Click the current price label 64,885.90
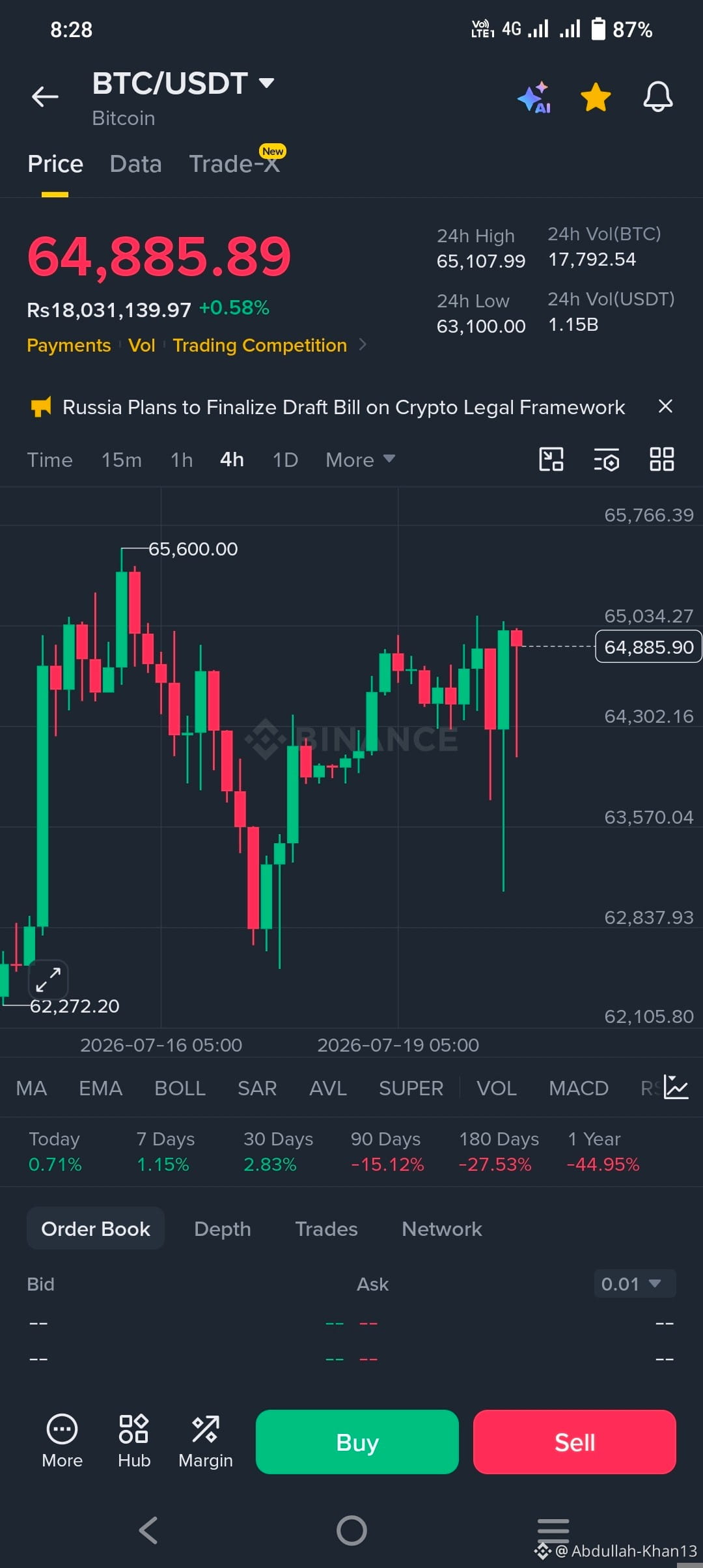This screenshot has height=1568, width=703. (x=648, y=647)
